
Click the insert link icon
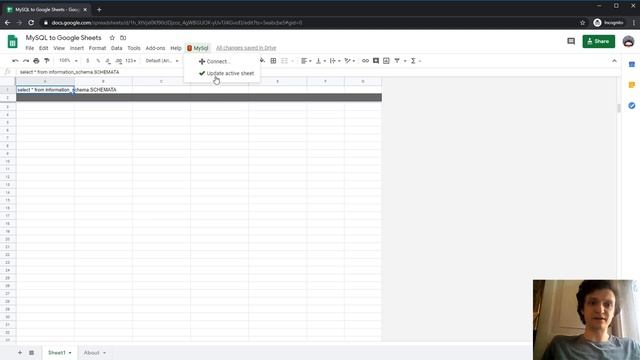pyautogui.click(x=365, y=61)
